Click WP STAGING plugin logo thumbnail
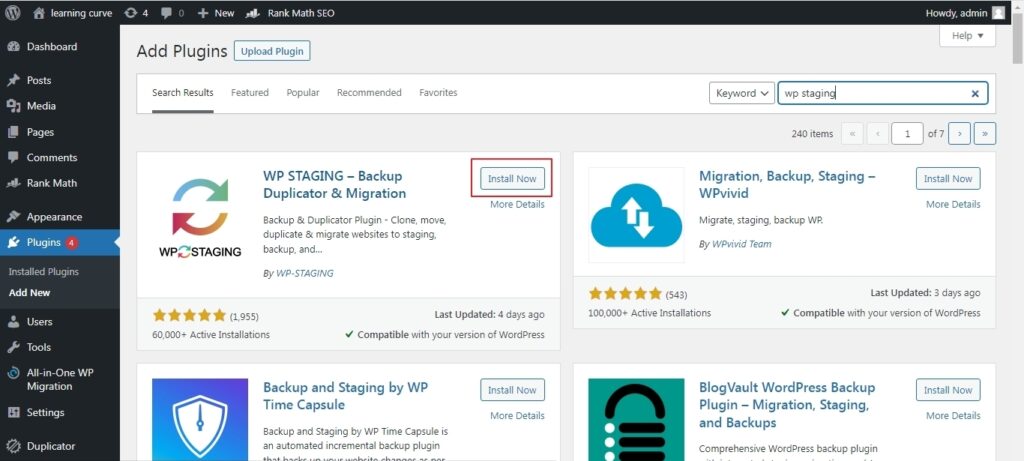The image size is (1024, 461). (x=200, y=215)
